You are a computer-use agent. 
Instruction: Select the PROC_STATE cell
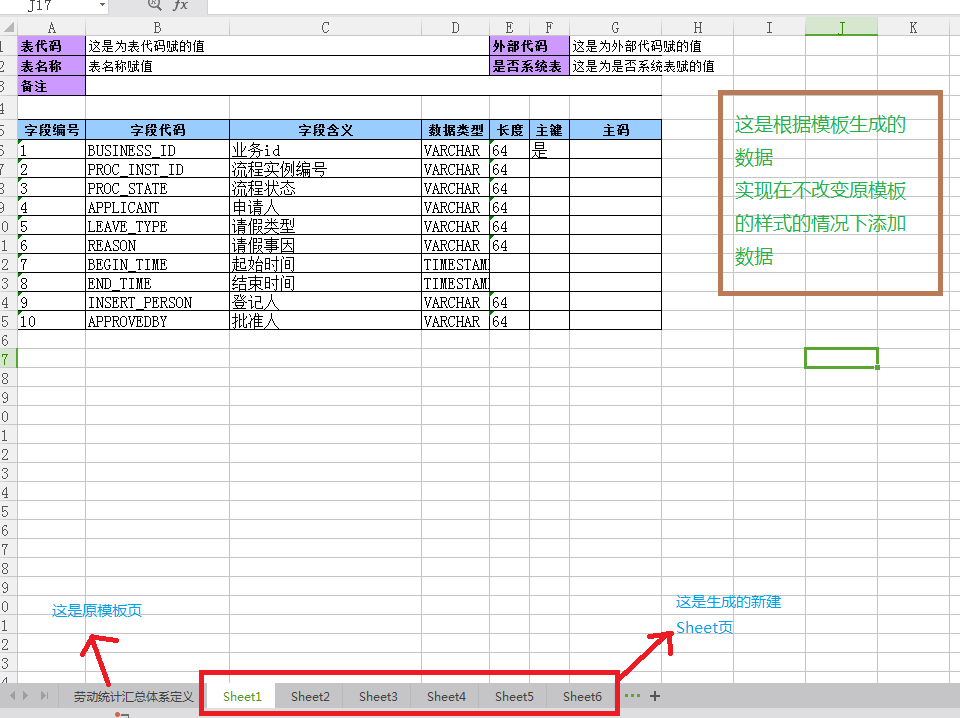[157, 188]
